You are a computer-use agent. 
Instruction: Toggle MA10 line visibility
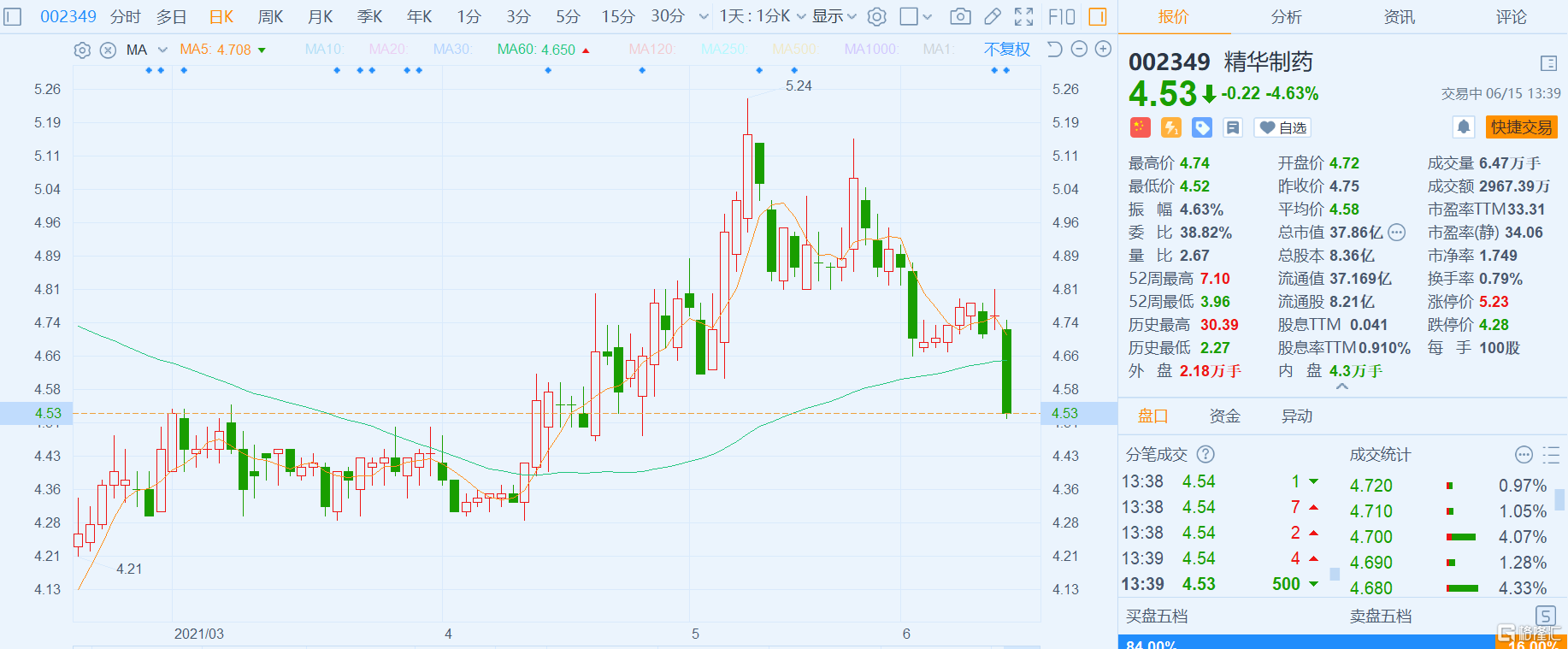click(x=323, y=50)
